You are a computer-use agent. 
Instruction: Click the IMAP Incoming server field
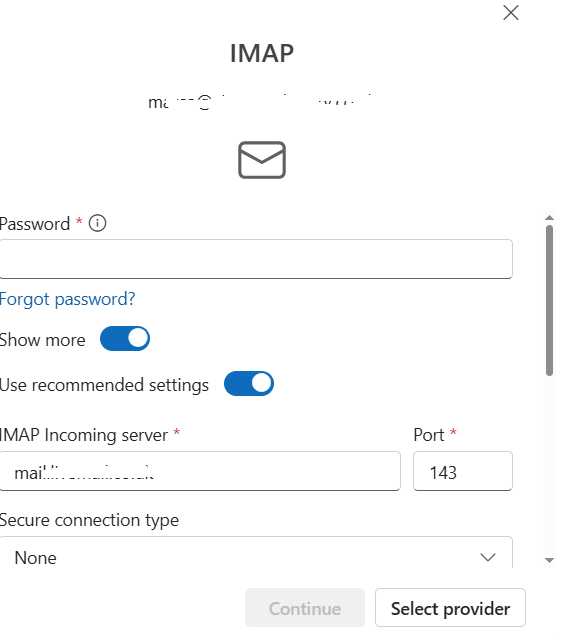(200, 471)
